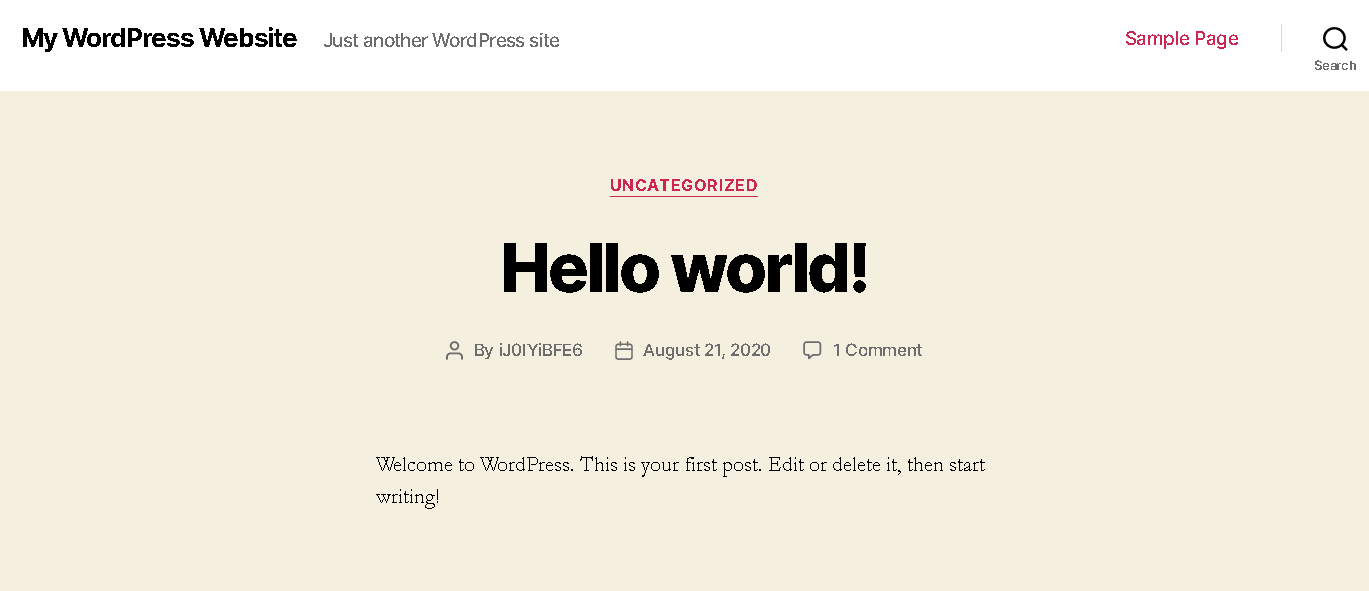Click the author person icon
Image resolution: width=1369 pixels, height=591 pixels.
(x=454, y=351)
